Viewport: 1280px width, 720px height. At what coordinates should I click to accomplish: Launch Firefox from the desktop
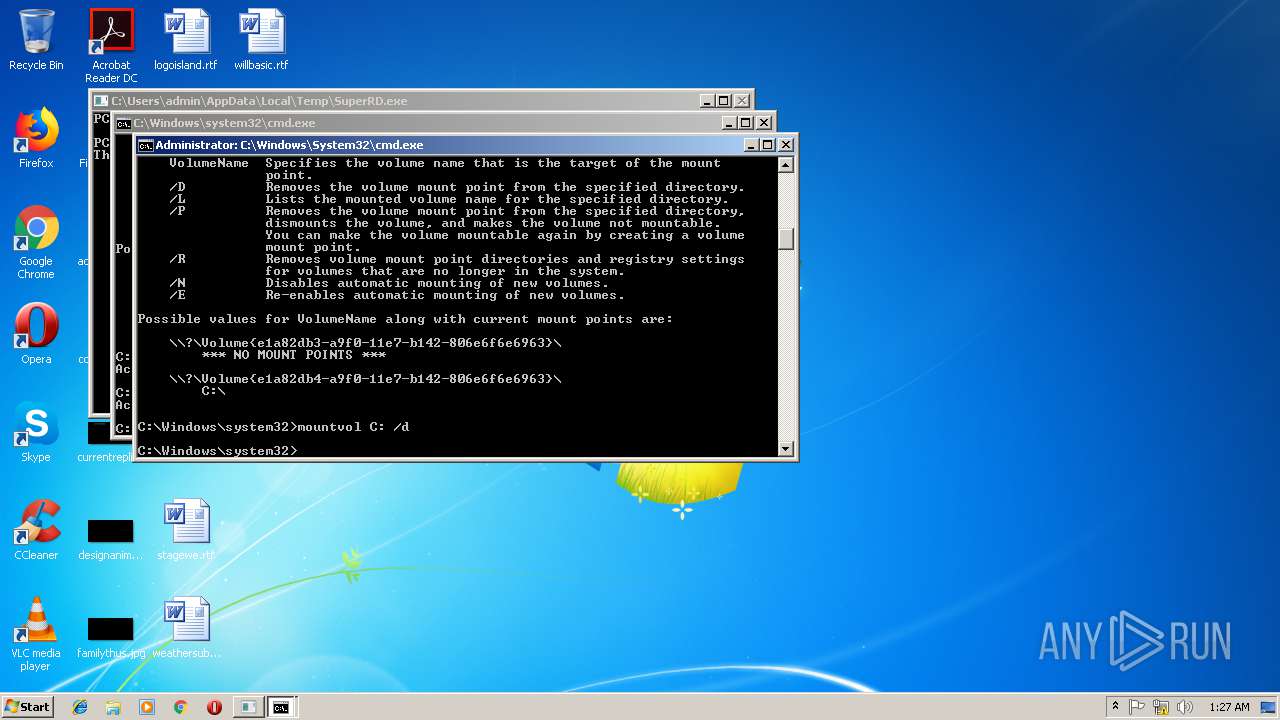(36, 138)
